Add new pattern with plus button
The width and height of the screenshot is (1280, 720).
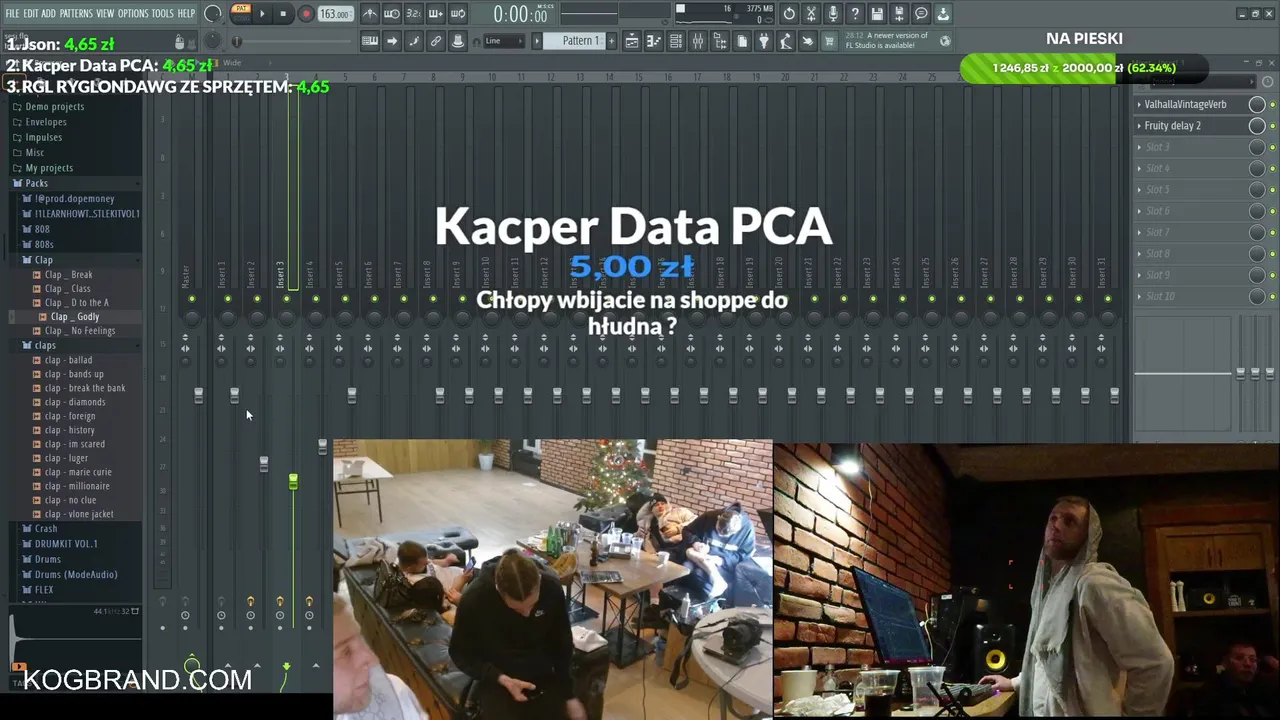pyautogui.click(x=609, y=41)
